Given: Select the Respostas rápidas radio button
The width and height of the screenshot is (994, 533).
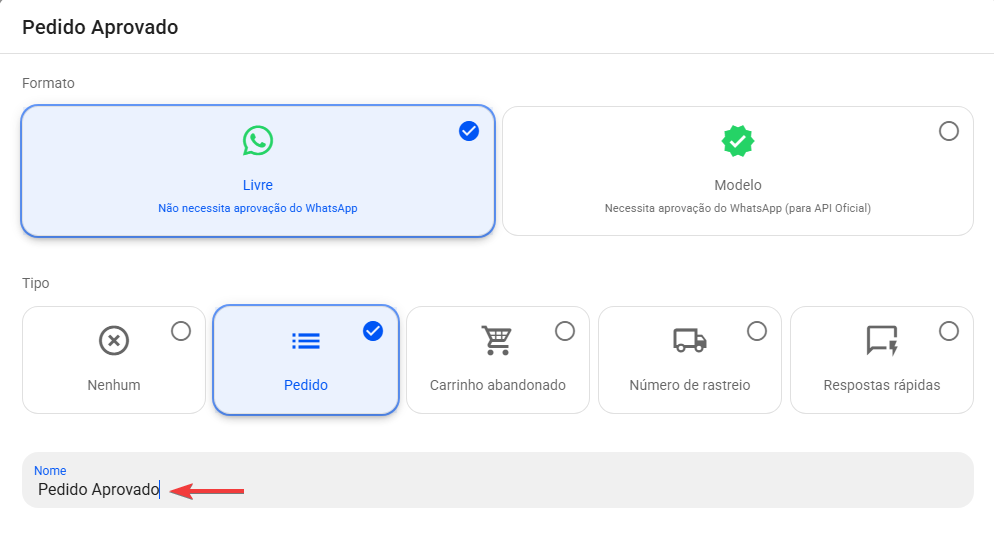Looking at the screenshot, I should pyautogui.click(x=949, y=331).
